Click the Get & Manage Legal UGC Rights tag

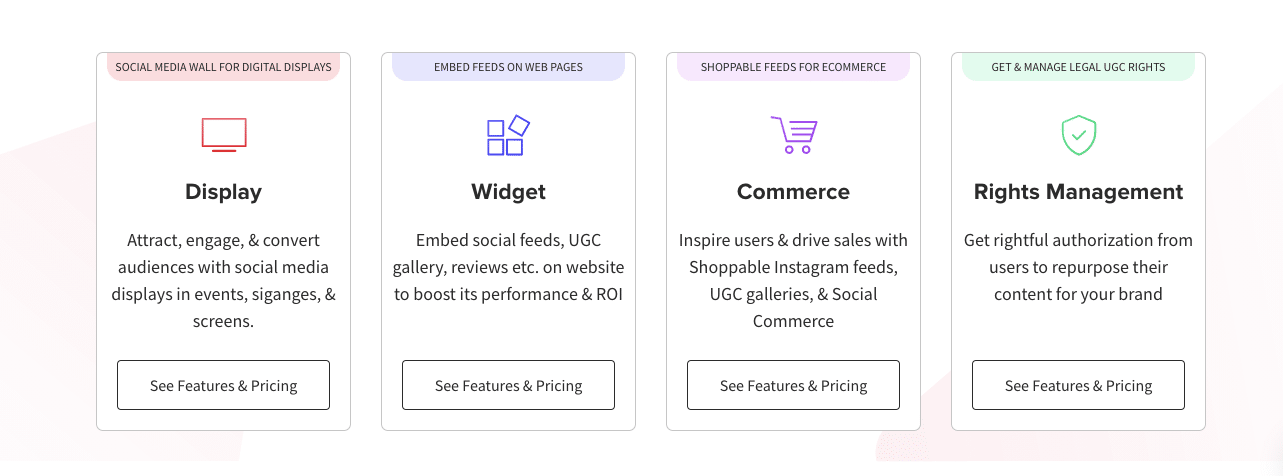tap(1078, 67)
